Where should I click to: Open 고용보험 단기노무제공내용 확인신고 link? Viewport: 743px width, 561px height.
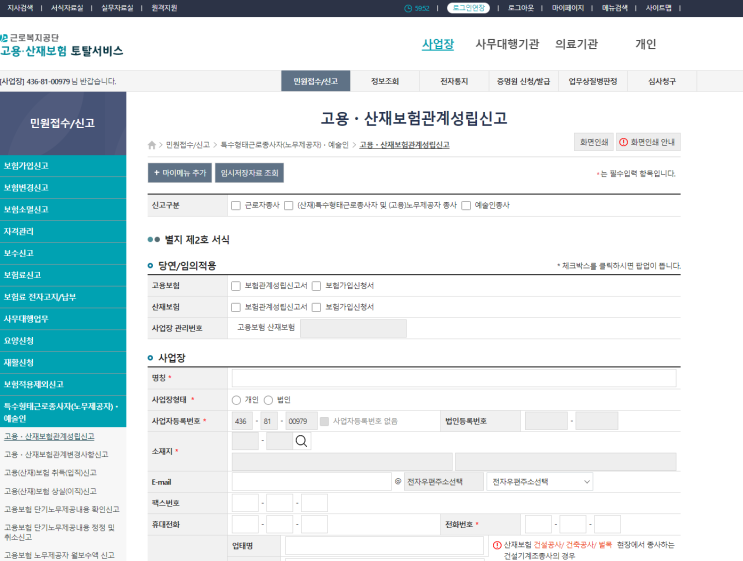62,509
